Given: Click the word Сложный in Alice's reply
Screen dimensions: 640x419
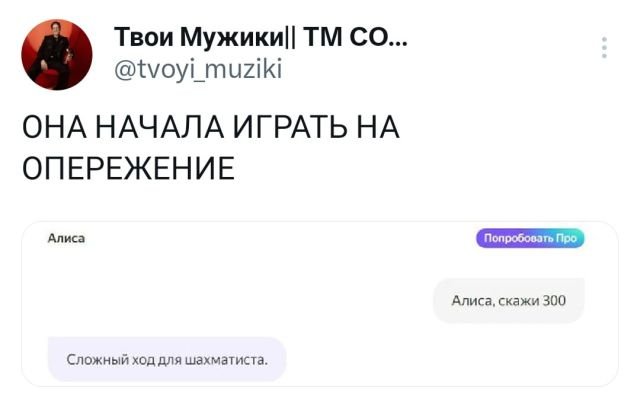Looking at the screenshot, I should coord(92,359).
